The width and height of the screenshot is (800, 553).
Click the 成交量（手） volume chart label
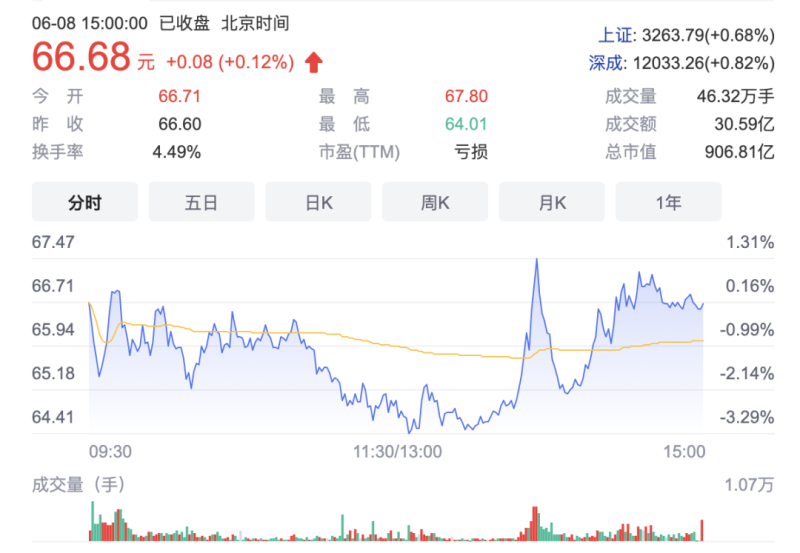pyautogui.click(x=78, y=485)
